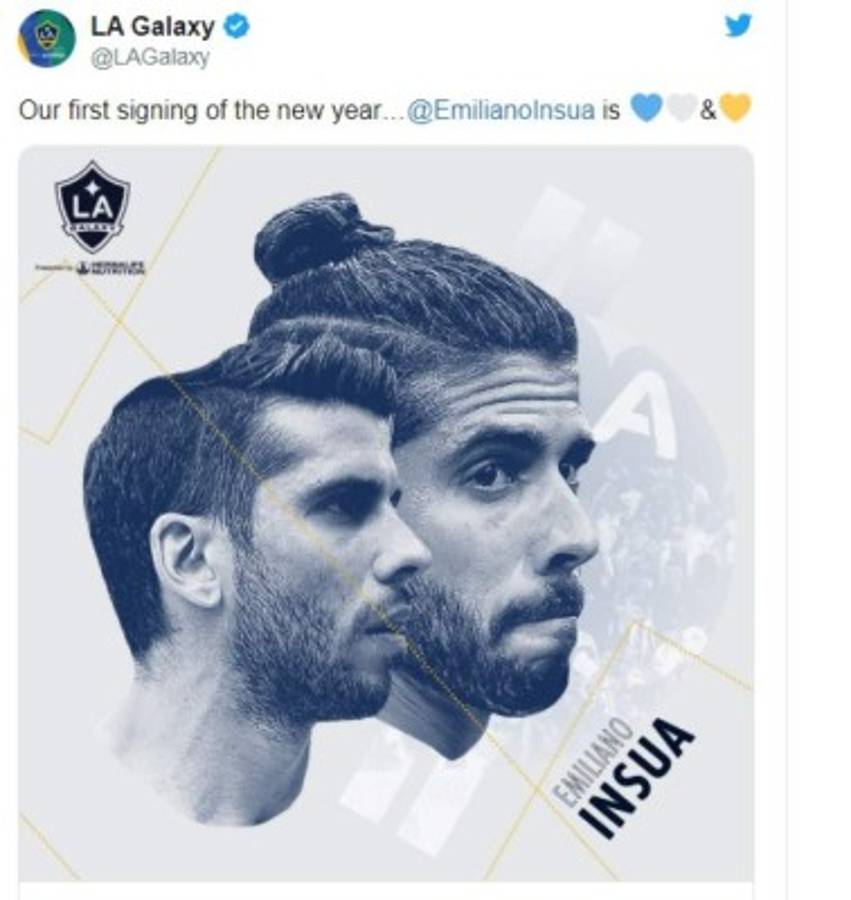Click the LA Galaxy crest in graphic
Screen dimensions: 851x900
(92, 206)
